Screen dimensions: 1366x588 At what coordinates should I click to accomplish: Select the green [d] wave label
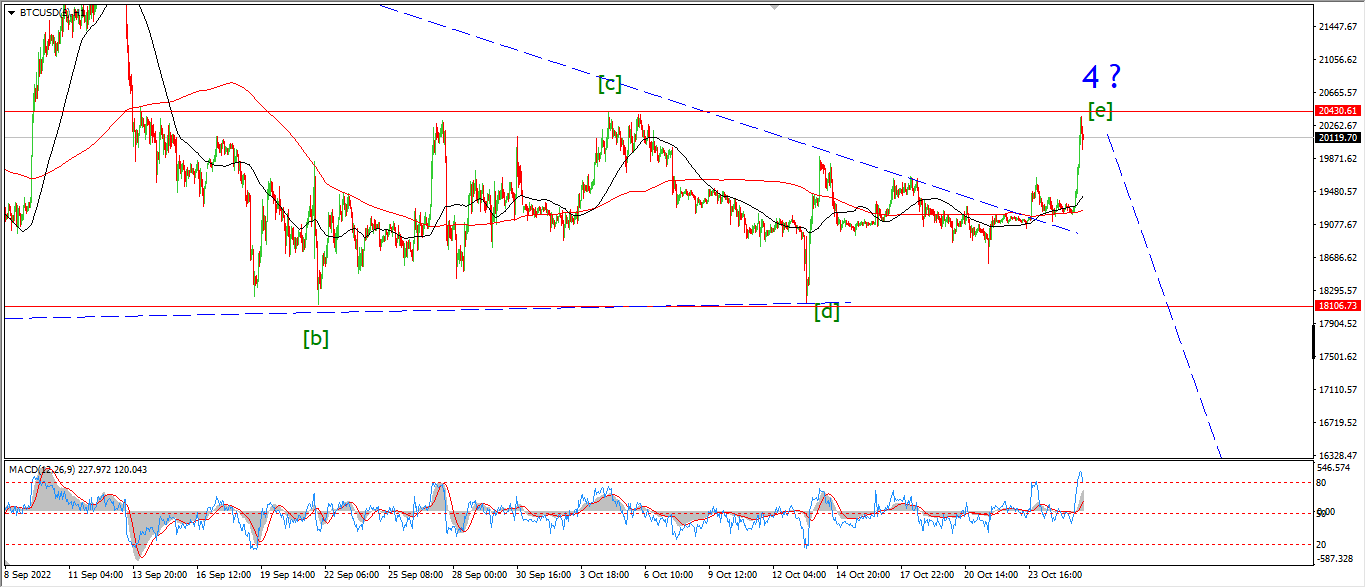click(826, 311)
